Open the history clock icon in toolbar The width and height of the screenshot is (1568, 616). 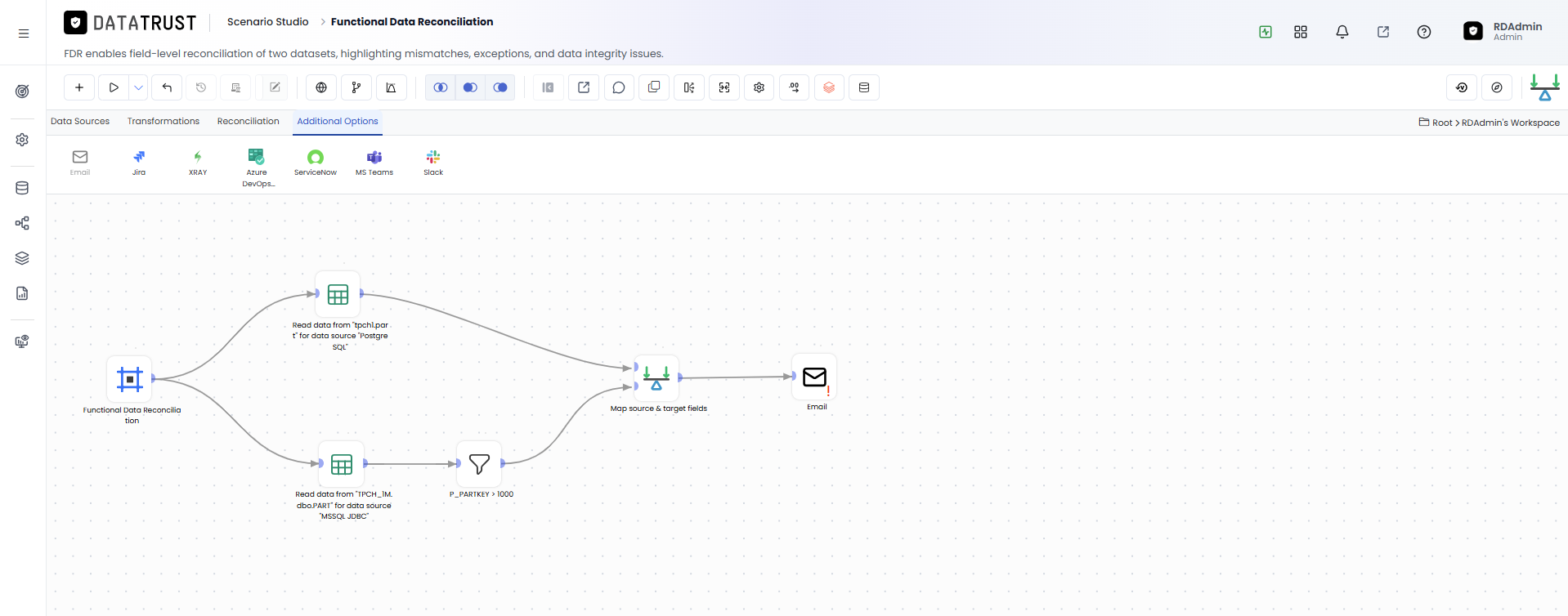201,87
